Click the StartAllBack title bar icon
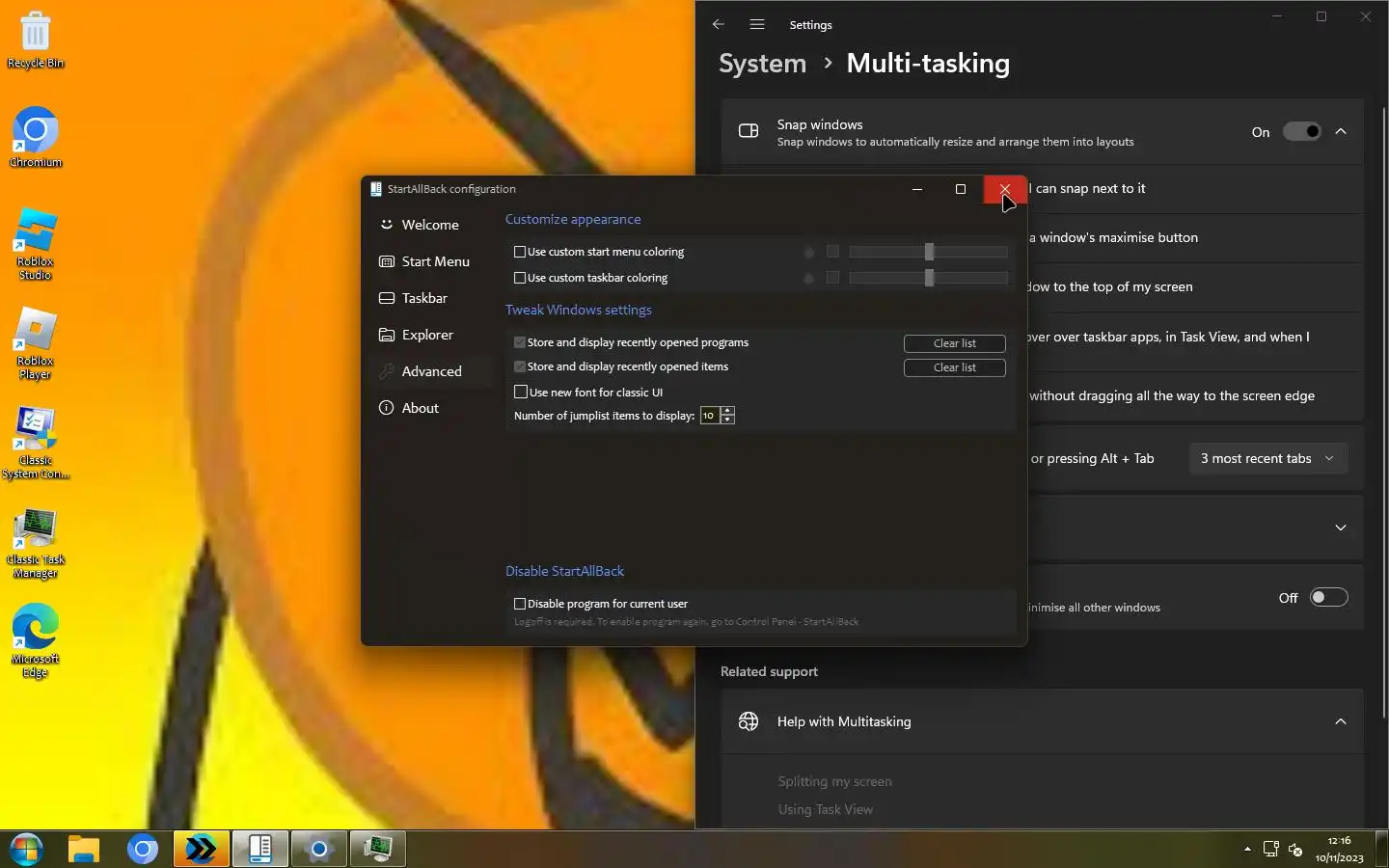The height and width of the screenshot is (868, 1389). coord(376,189)
